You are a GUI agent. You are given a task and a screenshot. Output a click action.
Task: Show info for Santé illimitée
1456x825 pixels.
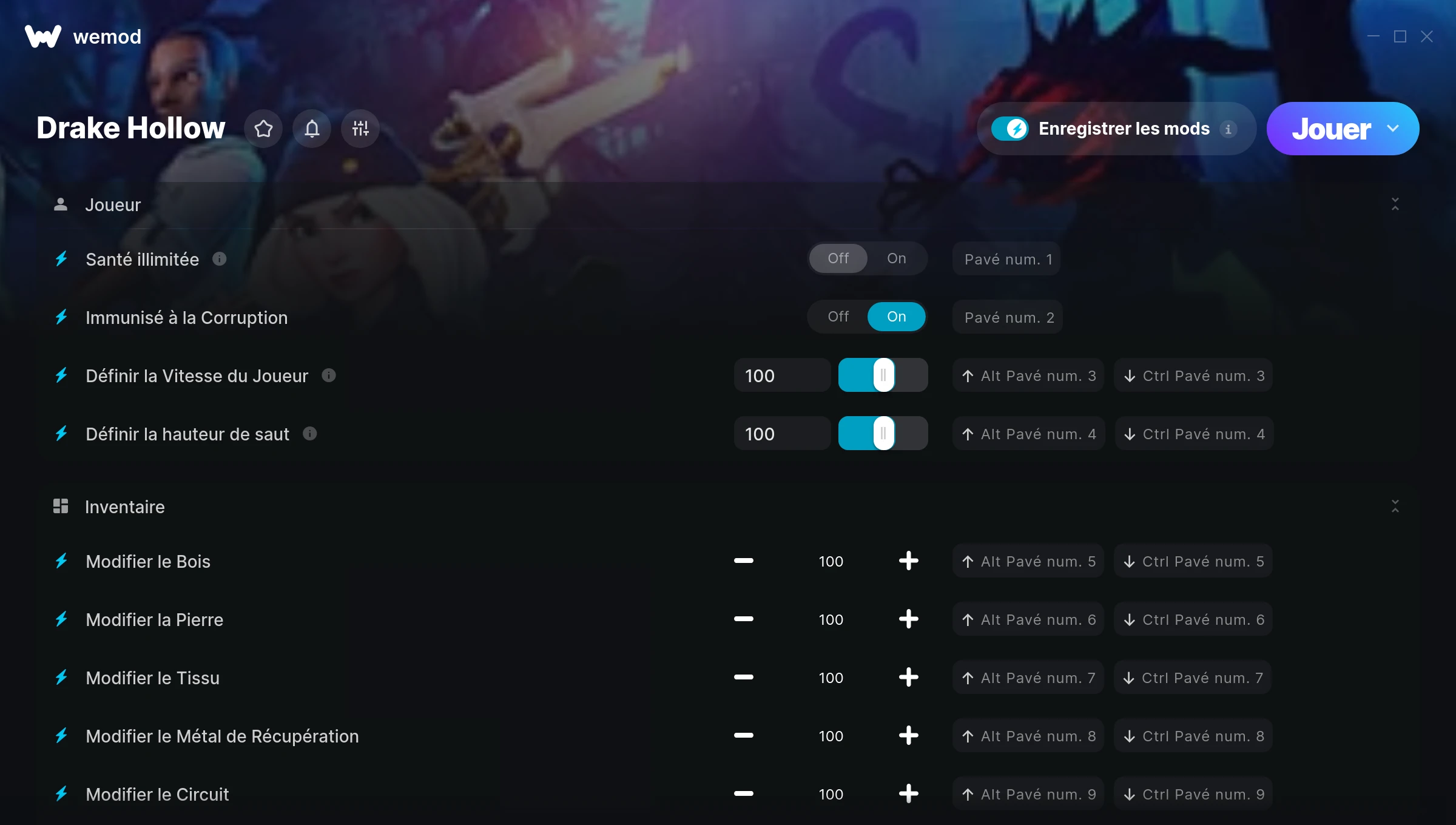(220, 259)
